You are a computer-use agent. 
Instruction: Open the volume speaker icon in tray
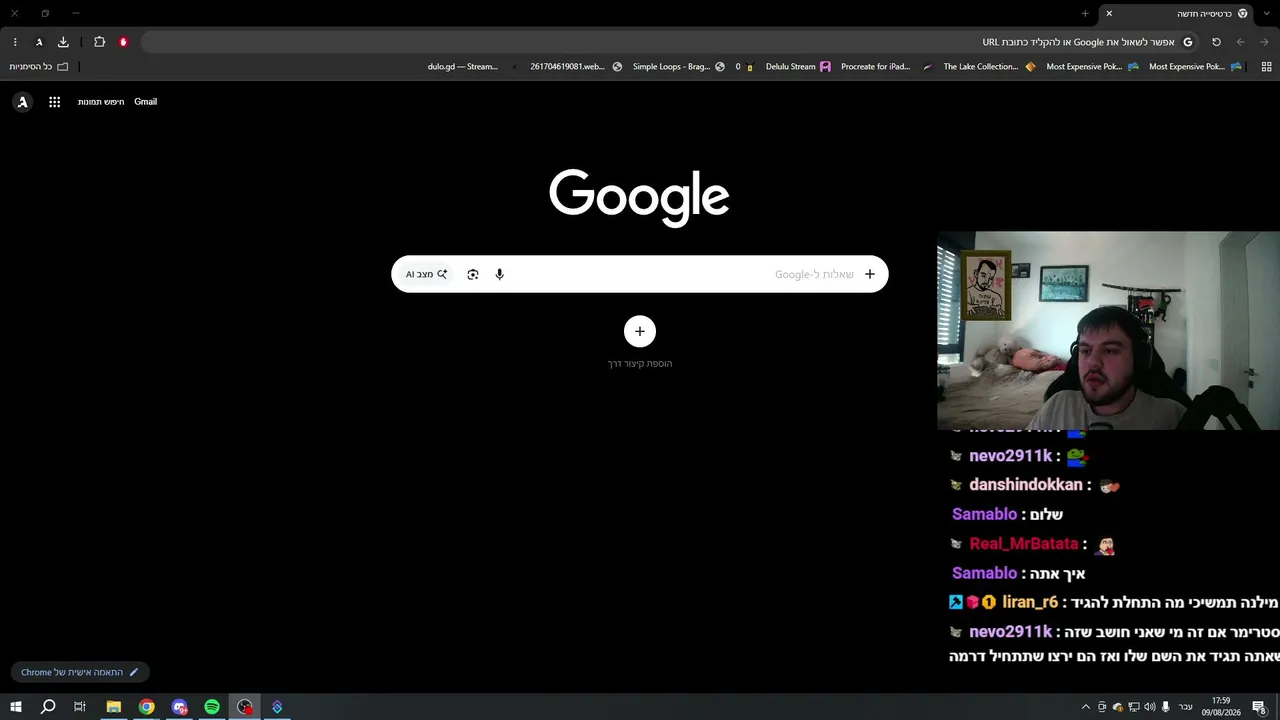point(1149,707)
